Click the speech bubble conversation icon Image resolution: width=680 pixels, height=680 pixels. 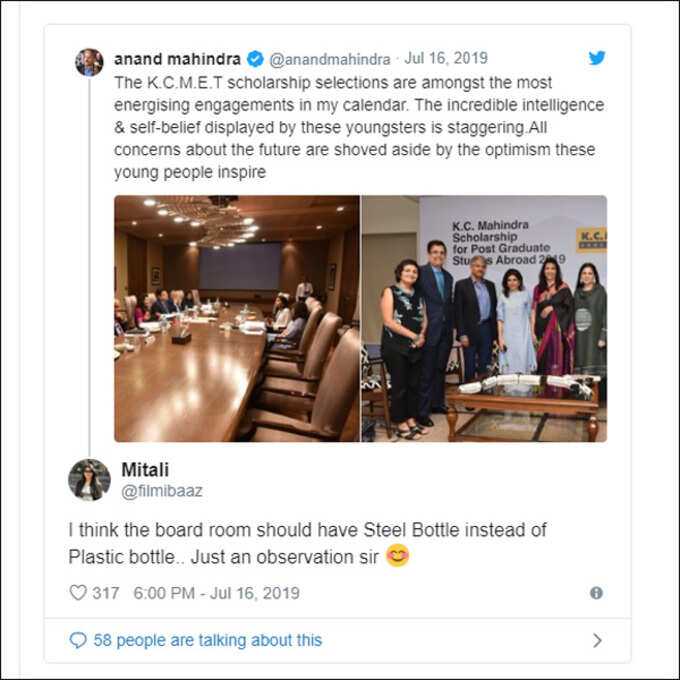(78, 640)
